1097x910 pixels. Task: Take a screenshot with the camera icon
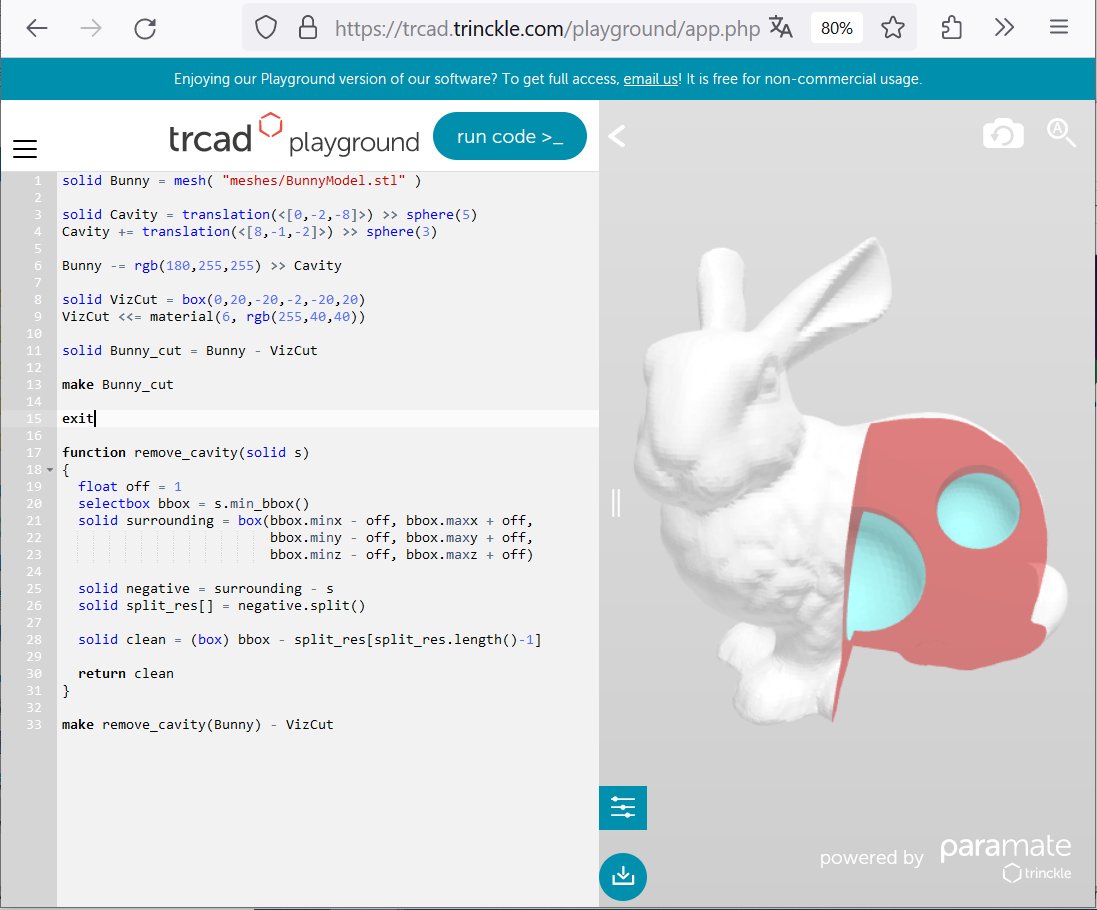1003,132
